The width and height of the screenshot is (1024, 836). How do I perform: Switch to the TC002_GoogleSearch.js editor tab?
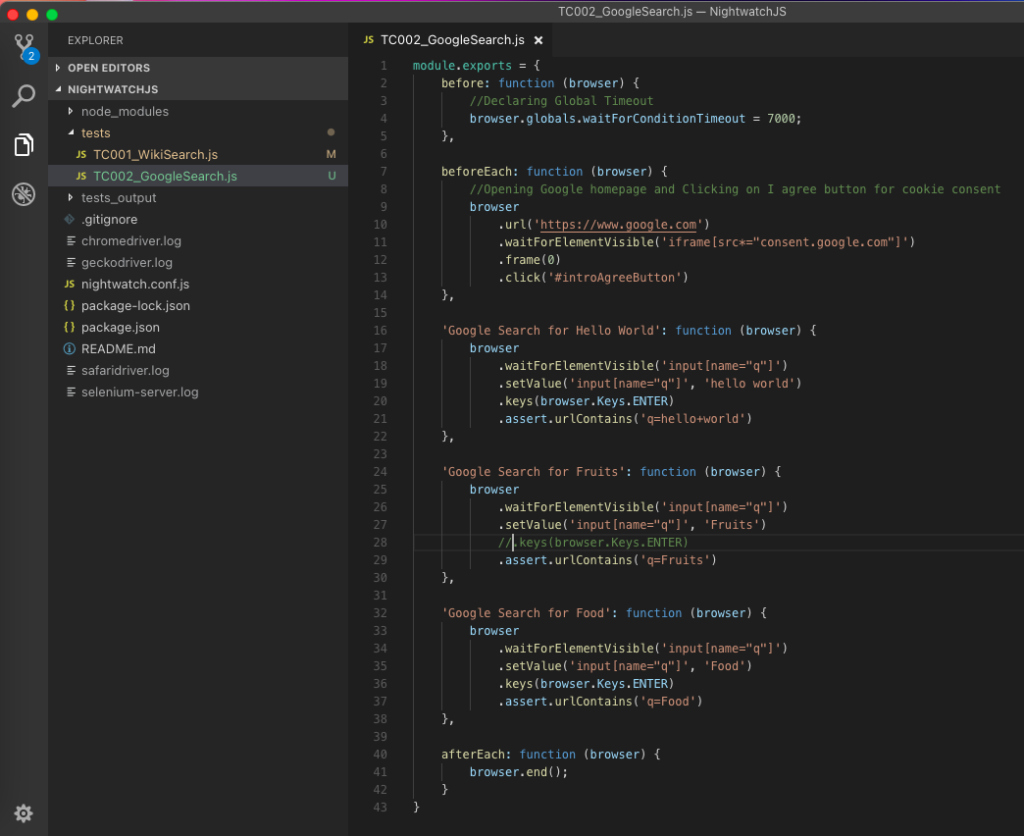coord(452,40)
